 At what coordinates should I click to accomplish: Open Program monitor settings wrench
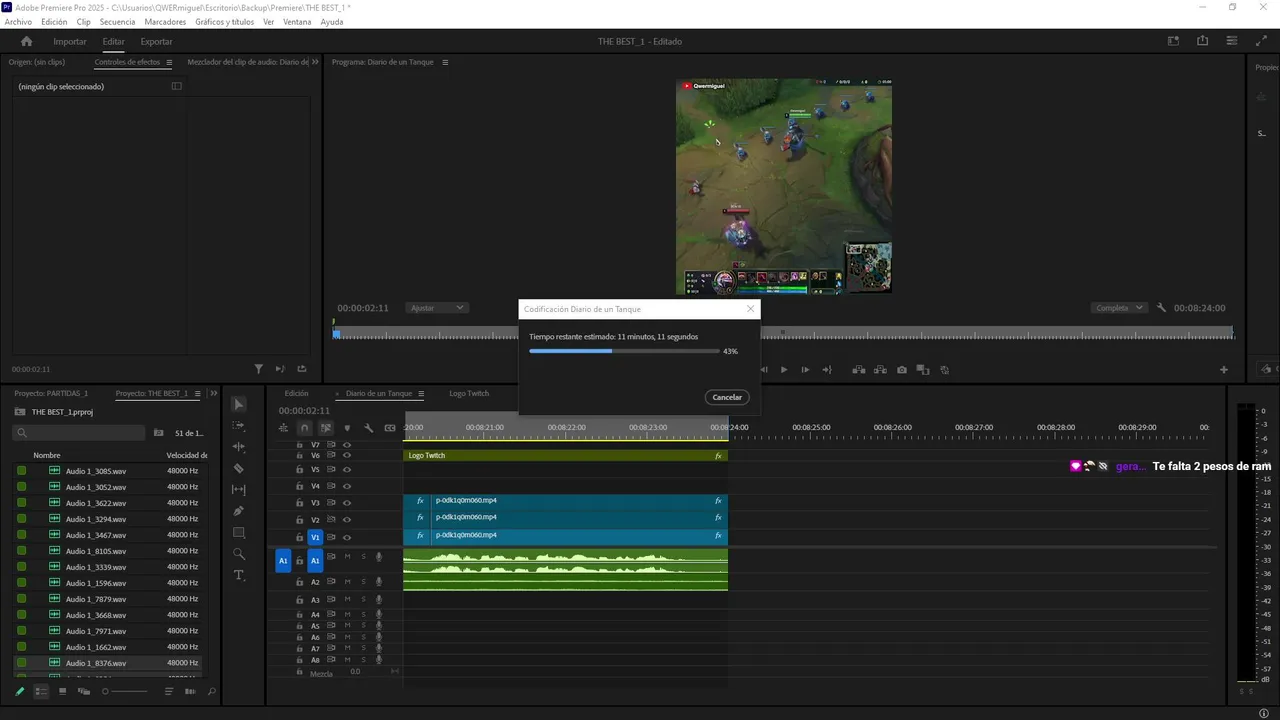(1161, 308)
